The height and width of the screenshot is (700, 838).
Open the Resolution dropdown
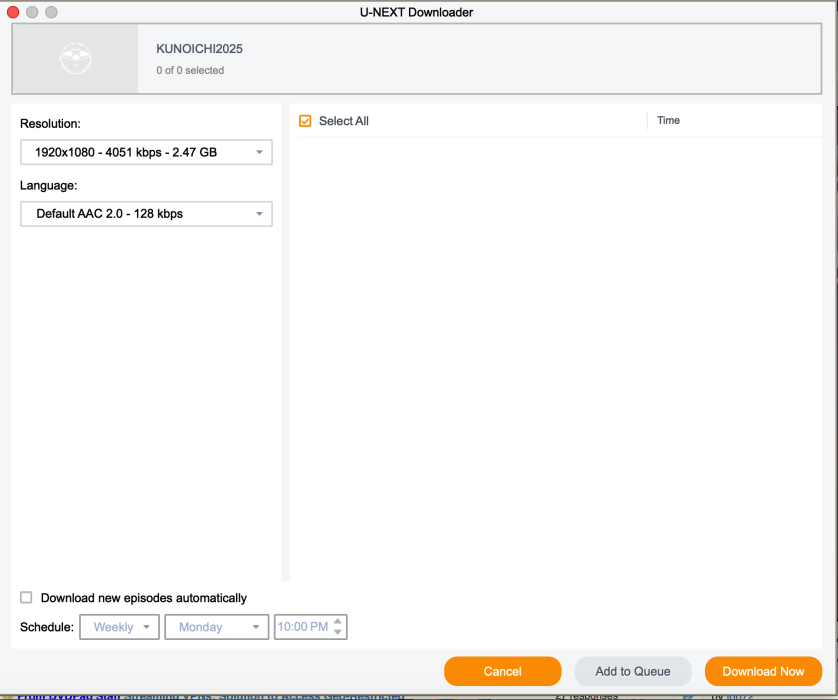click(146, 152)
